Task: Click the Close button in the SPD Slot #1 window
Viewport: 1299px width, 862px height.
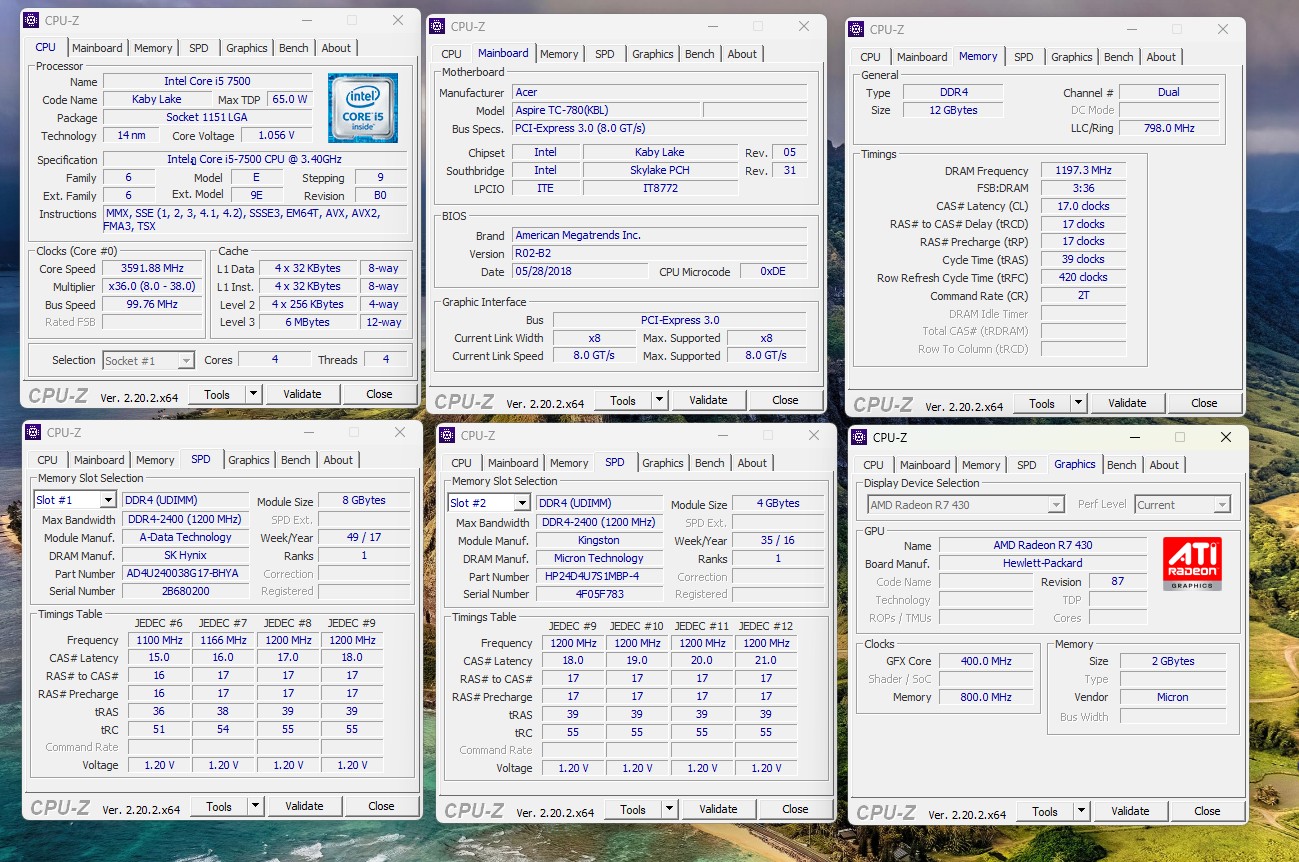Action: pyautogui.click(x=381, y=806)
